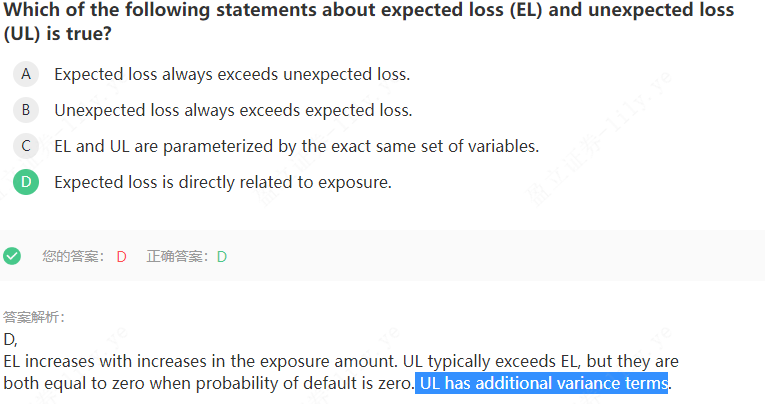Click the green selected D circle
Screen dimensions: 765x404
[26, 182]
